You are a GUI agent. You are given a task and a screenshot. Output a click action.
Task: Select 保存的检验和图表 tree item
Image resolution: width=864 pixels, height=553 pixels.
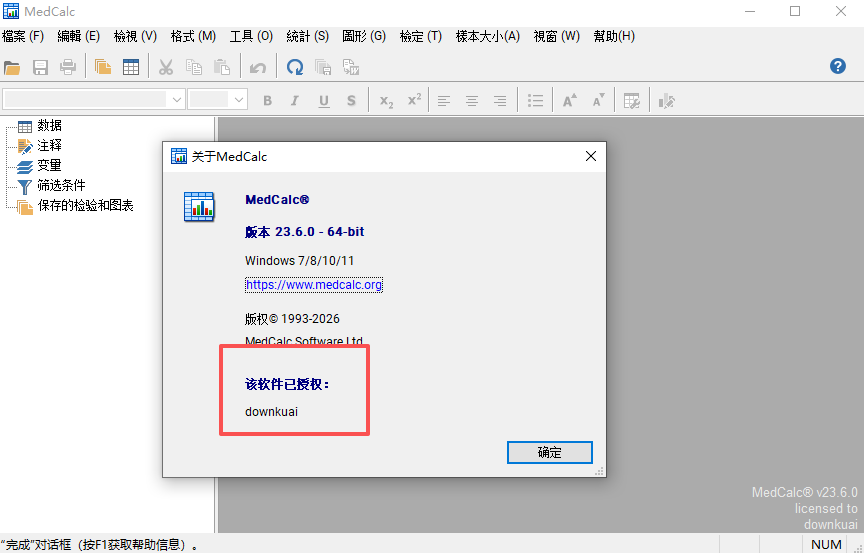(85, 205)
